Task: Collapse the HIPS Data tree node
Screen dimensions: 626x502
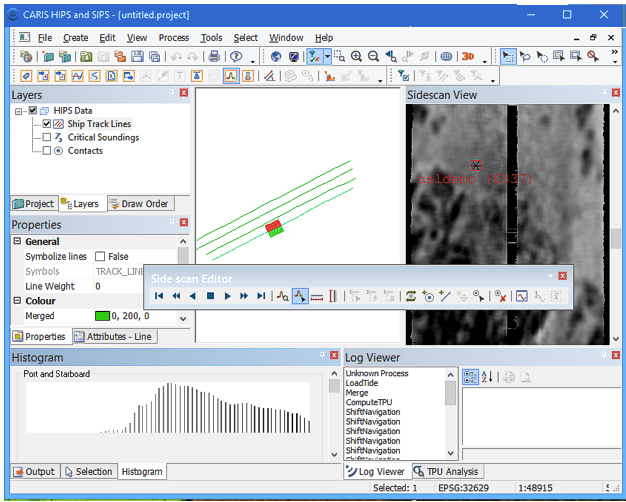Action: [21, 111]
